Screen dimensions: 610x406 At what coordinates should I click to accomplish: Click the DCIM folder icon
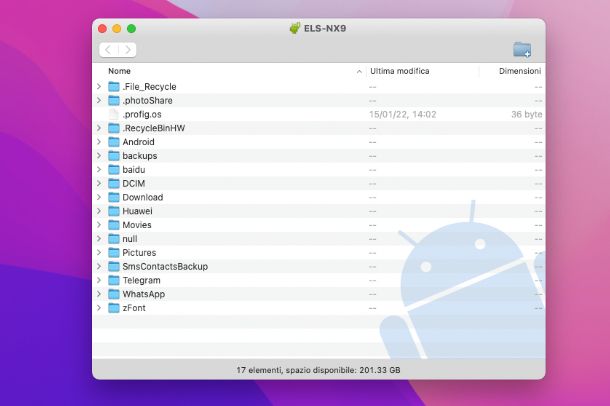(x=114, y=183)
